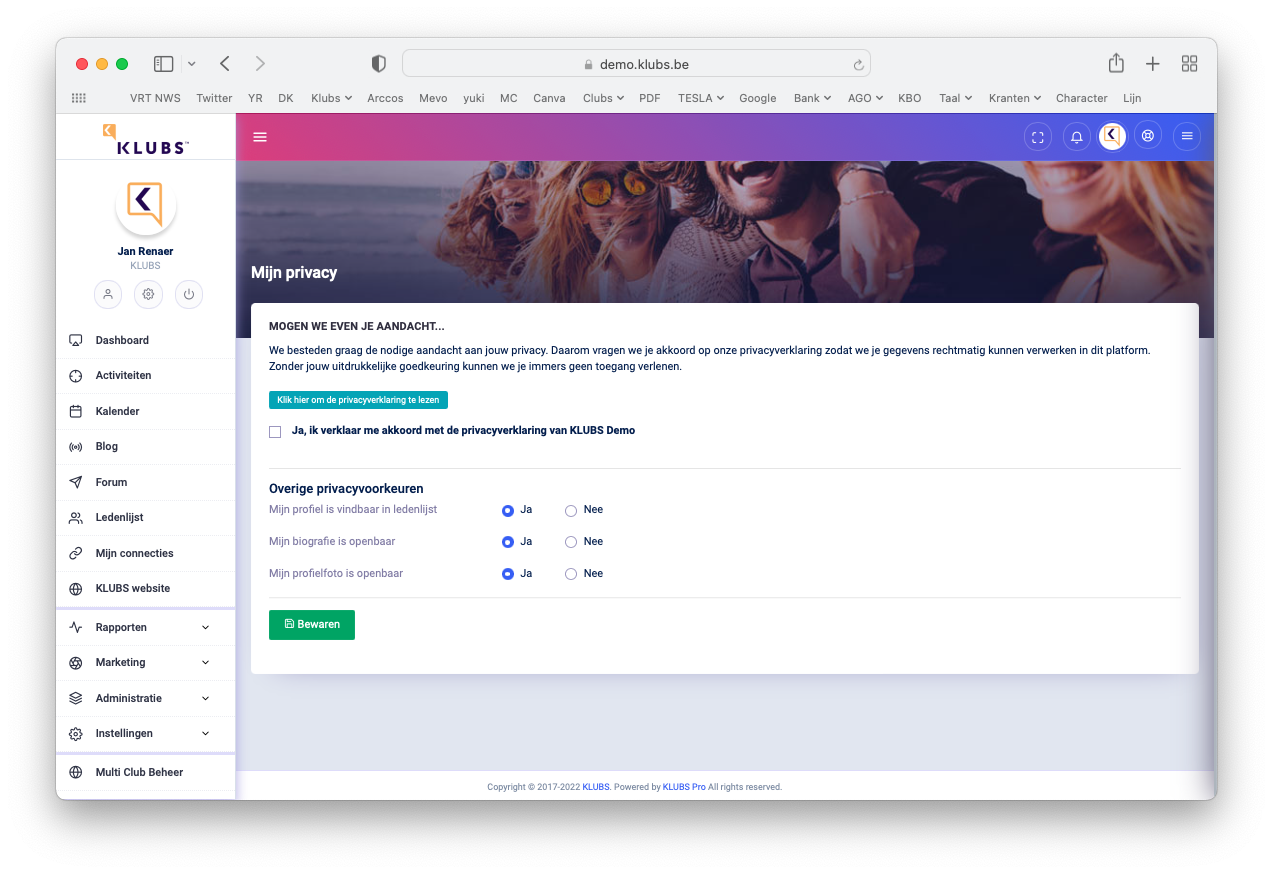
Task: Expand the Rapporten sidebar section
Action: [138, 628]
